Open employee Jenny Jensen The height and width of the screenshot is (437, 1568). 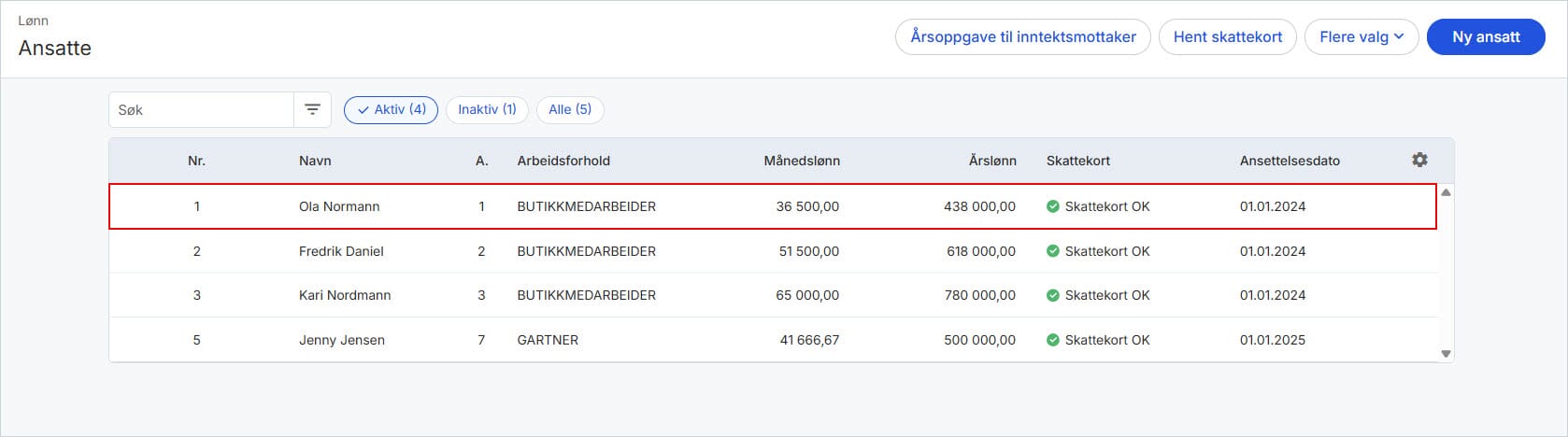point(342,340)
